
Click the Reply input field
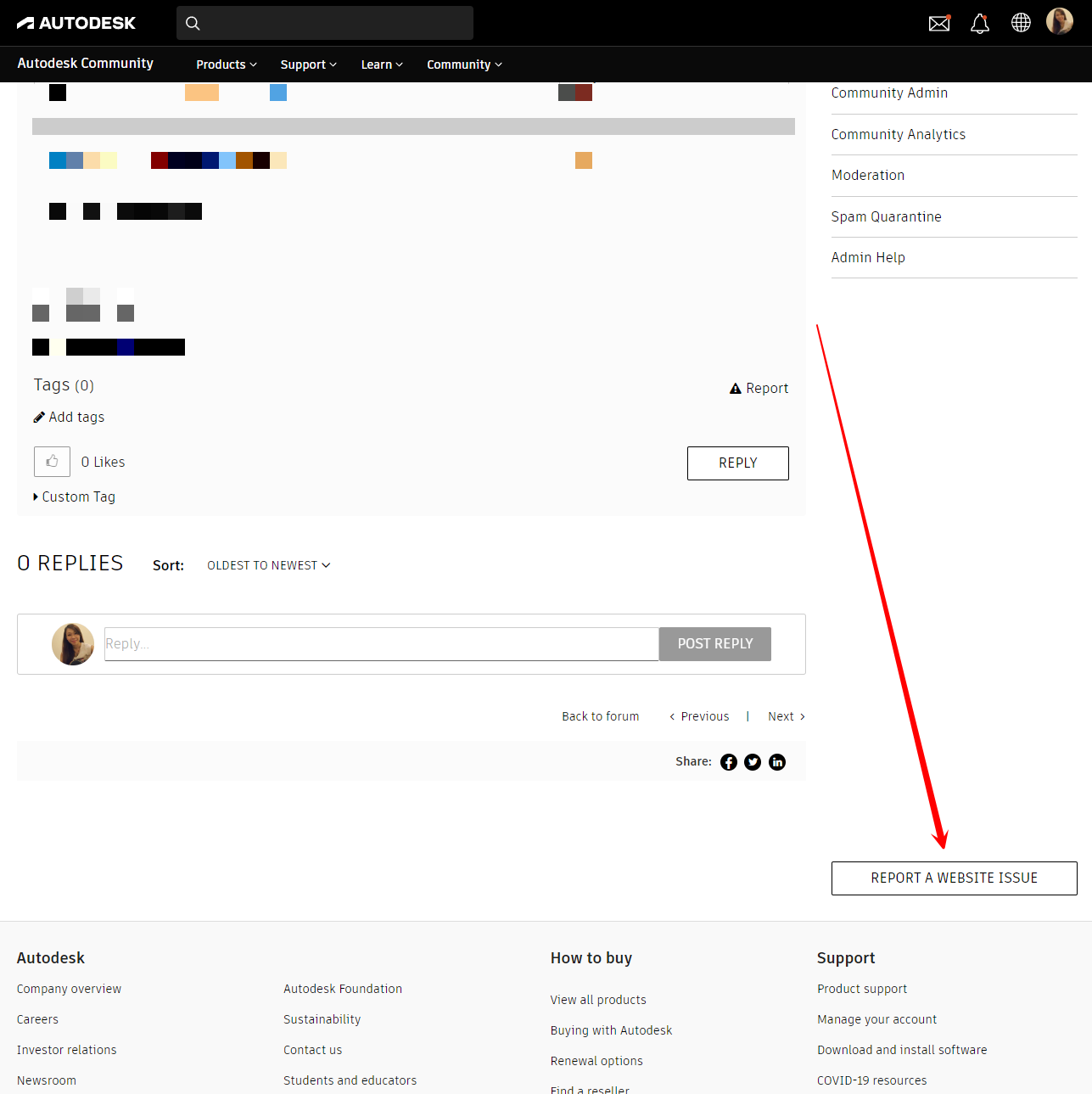pos(381,643)
